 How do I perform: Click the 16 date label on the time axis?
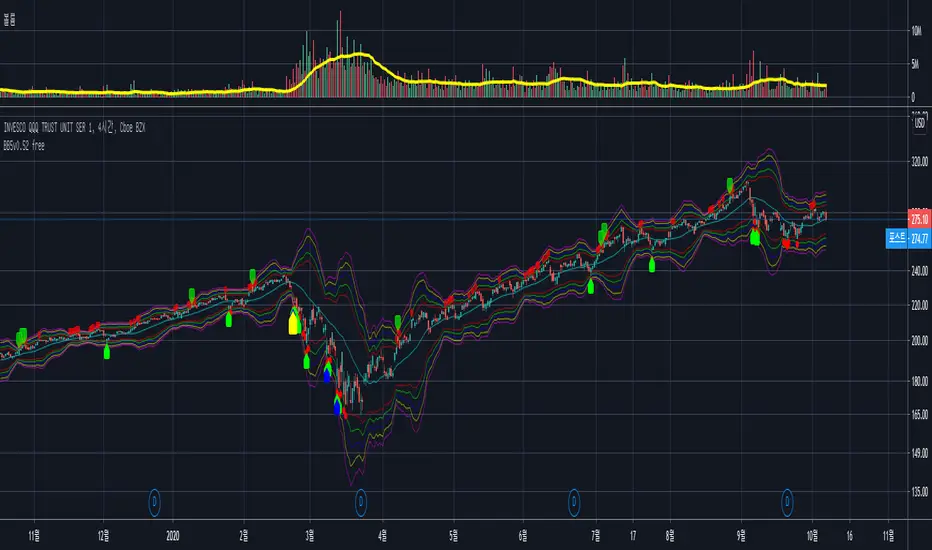[x=849, y=536]
